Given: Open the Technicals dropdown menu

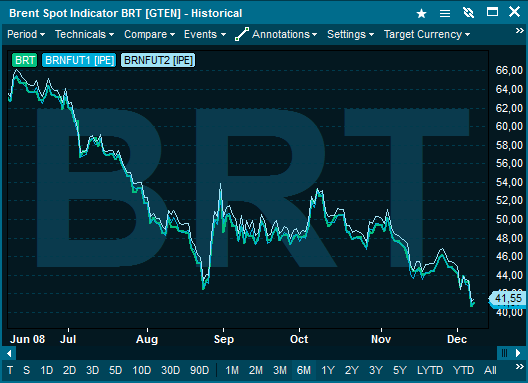Looking at the screenshot, I should (x=84, y=34).
